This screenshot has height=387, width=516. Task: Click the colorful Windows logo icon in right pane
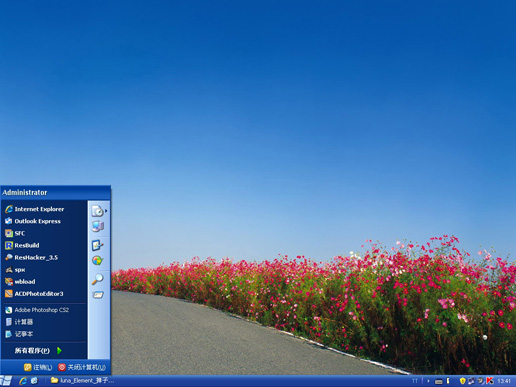(x=97, y=260)
